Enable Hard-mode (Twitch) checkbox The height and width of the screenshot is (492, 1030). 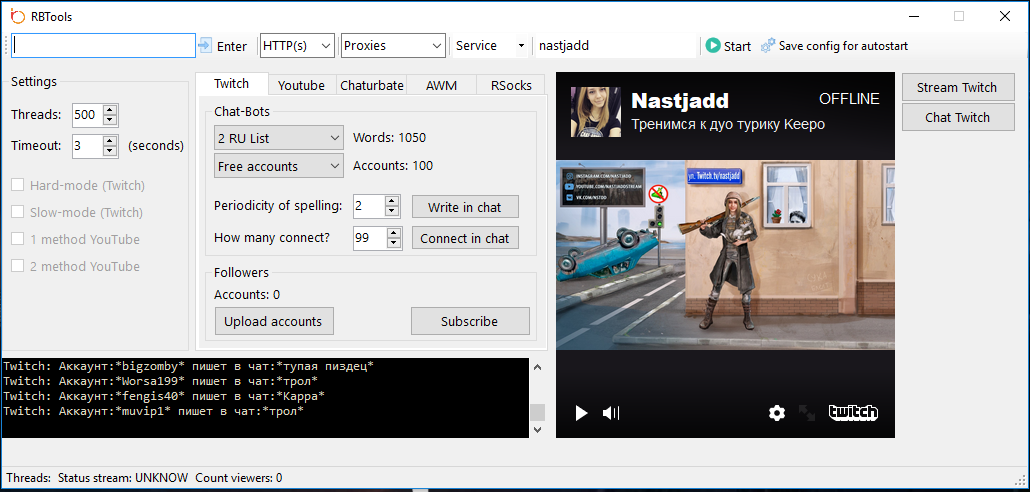pos(18,185)
